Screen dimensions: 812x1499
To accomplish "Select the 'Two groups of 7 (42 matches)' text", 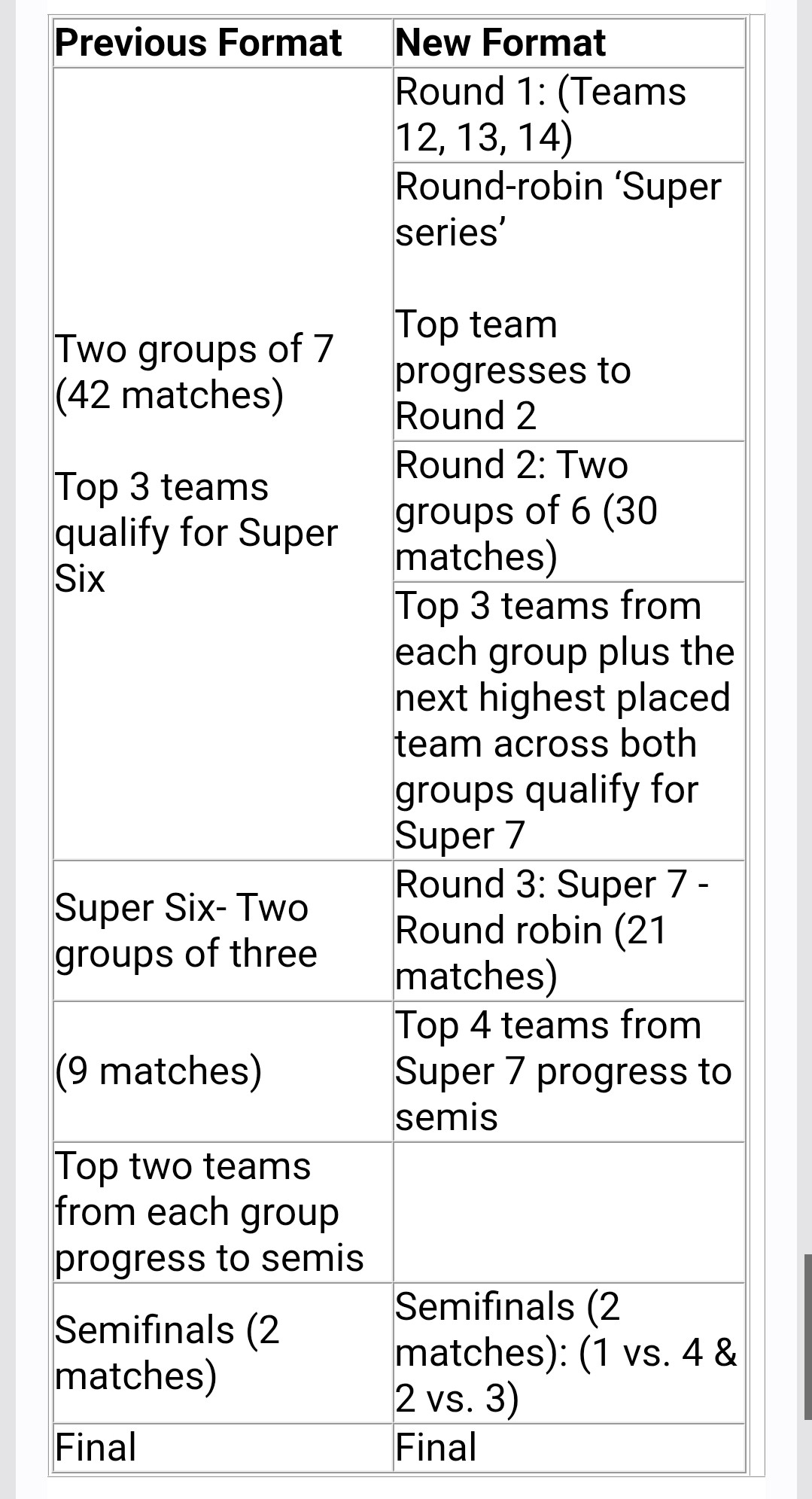I will (x=194, y=372).
